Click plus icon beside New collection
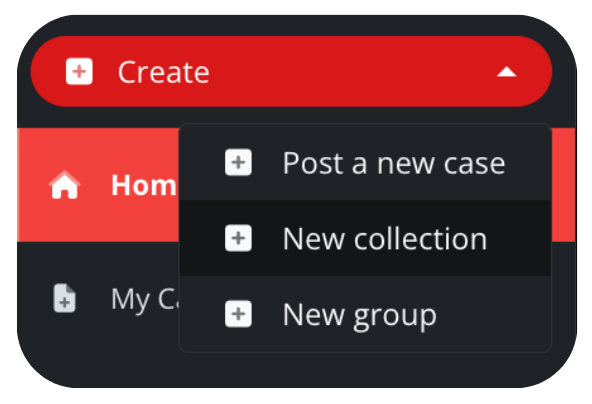Image resolution: width=592 pixels, height=404 pixels. click(x=238, y=238)
